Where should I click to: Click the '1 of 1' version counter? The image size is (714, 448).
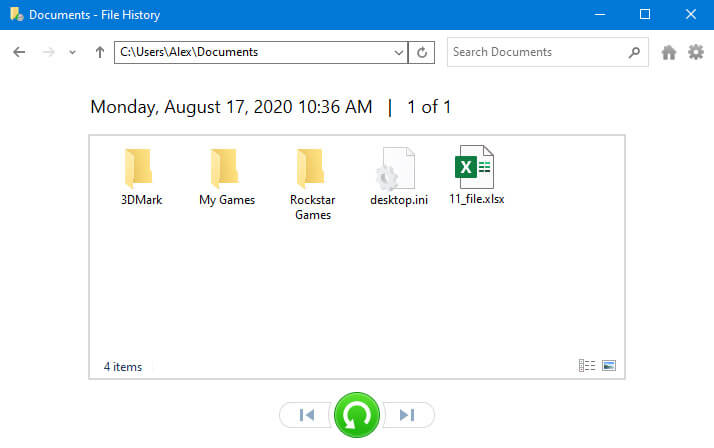pyautogui.click(x=429, y=107)
